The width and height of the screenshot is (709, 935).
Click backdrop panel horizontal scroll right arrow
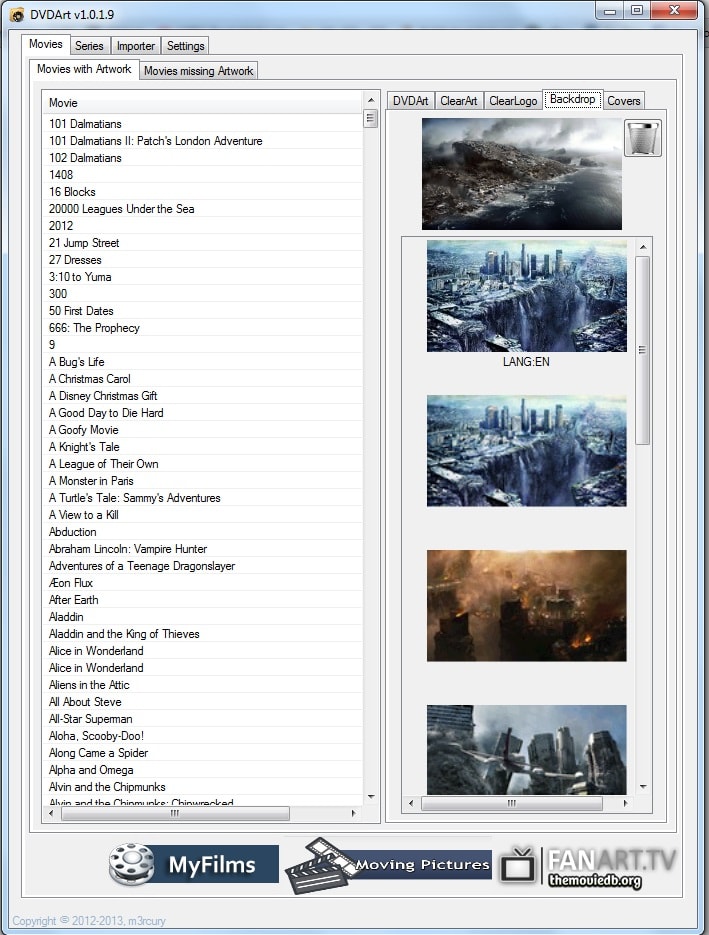[626, 804]
